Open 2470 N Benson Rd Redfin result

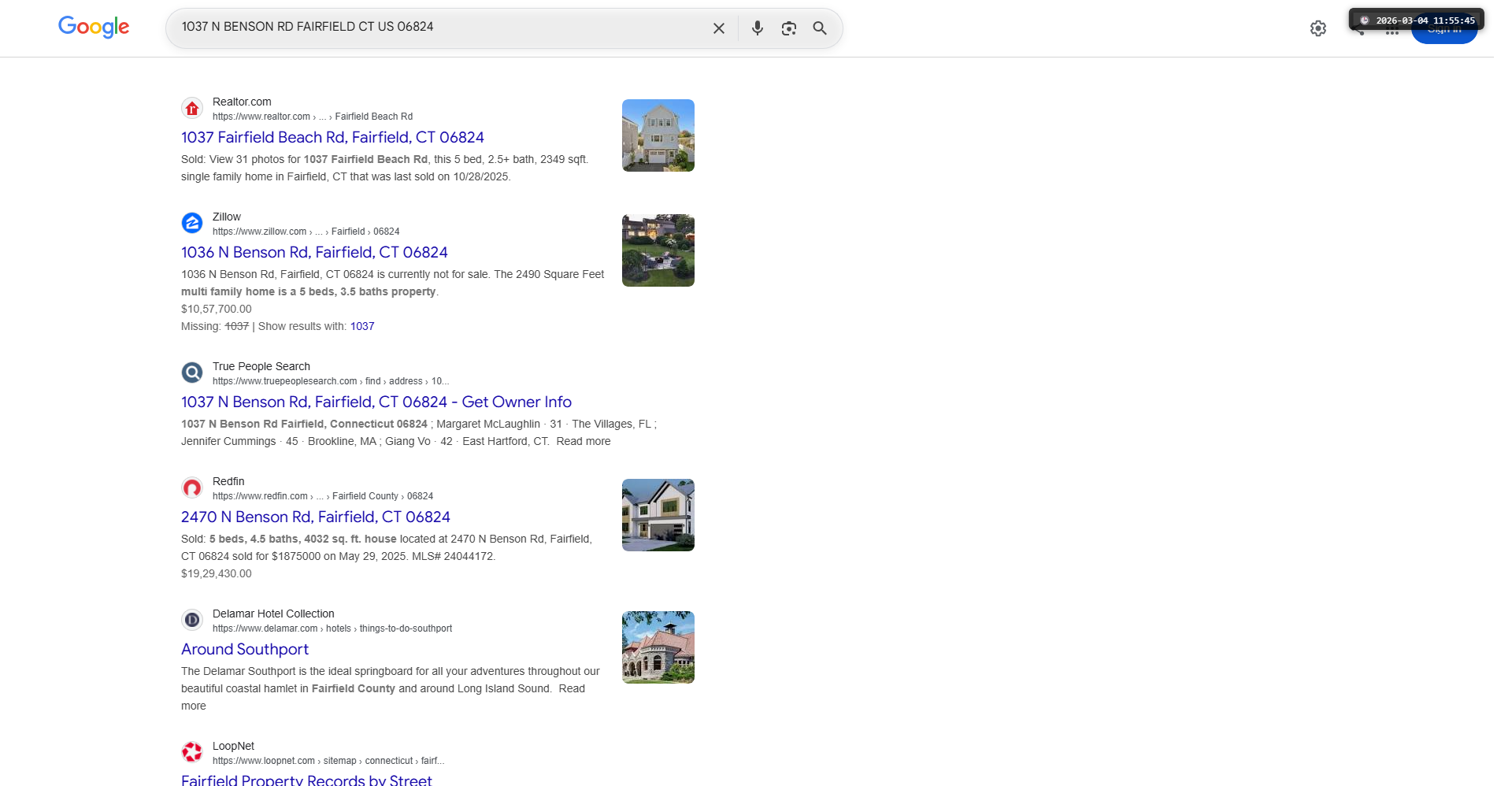pos(316,517)
